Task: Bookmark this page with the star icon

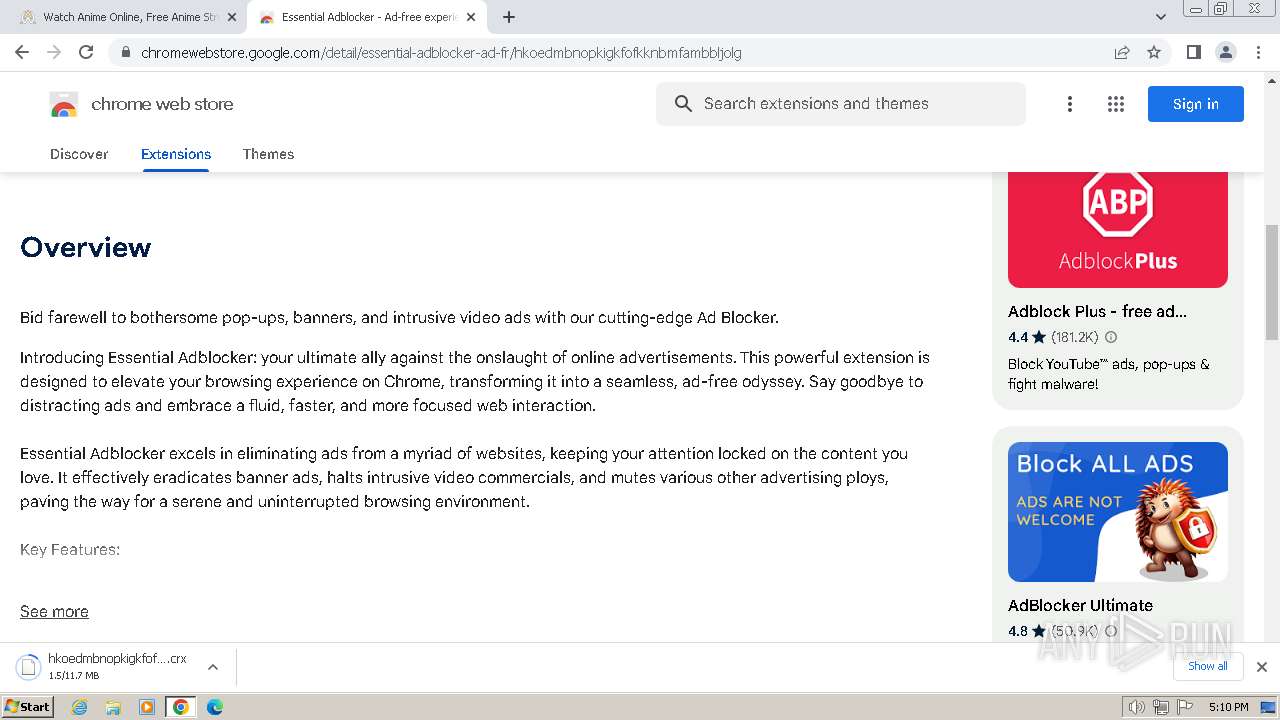Action: tap(1154, 52)
